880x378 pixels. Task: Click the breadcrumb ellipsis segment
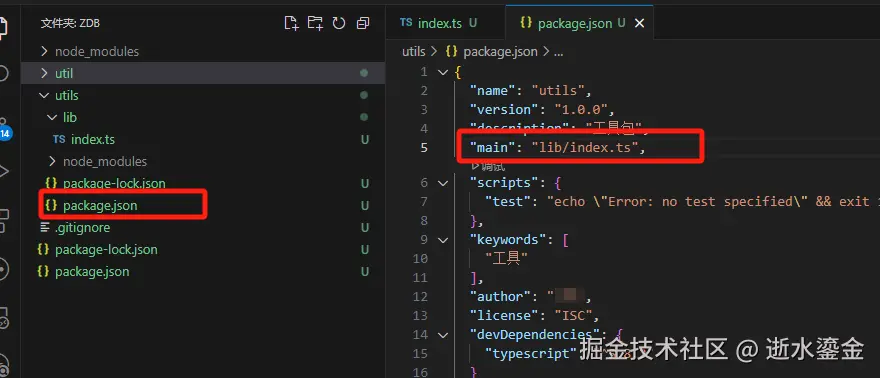click(558, 52)
